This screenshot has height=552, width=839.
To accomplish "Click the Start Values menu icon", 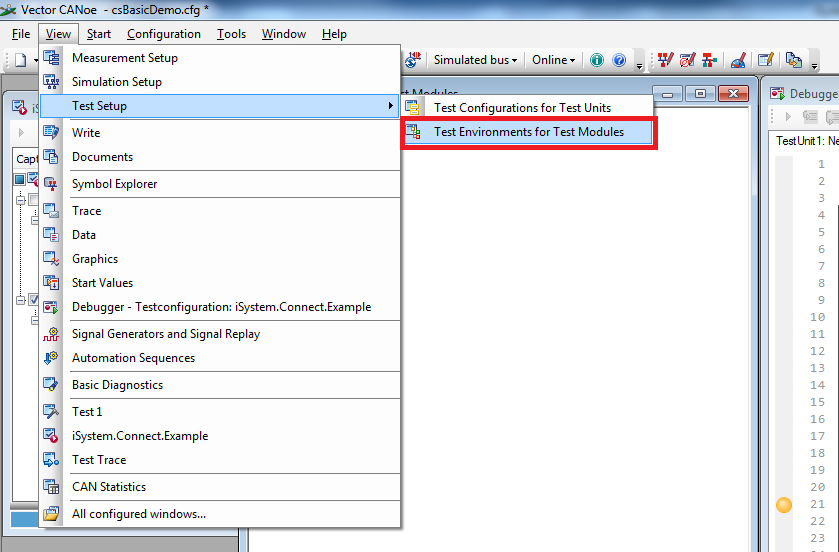I will [x=51, y=283].
